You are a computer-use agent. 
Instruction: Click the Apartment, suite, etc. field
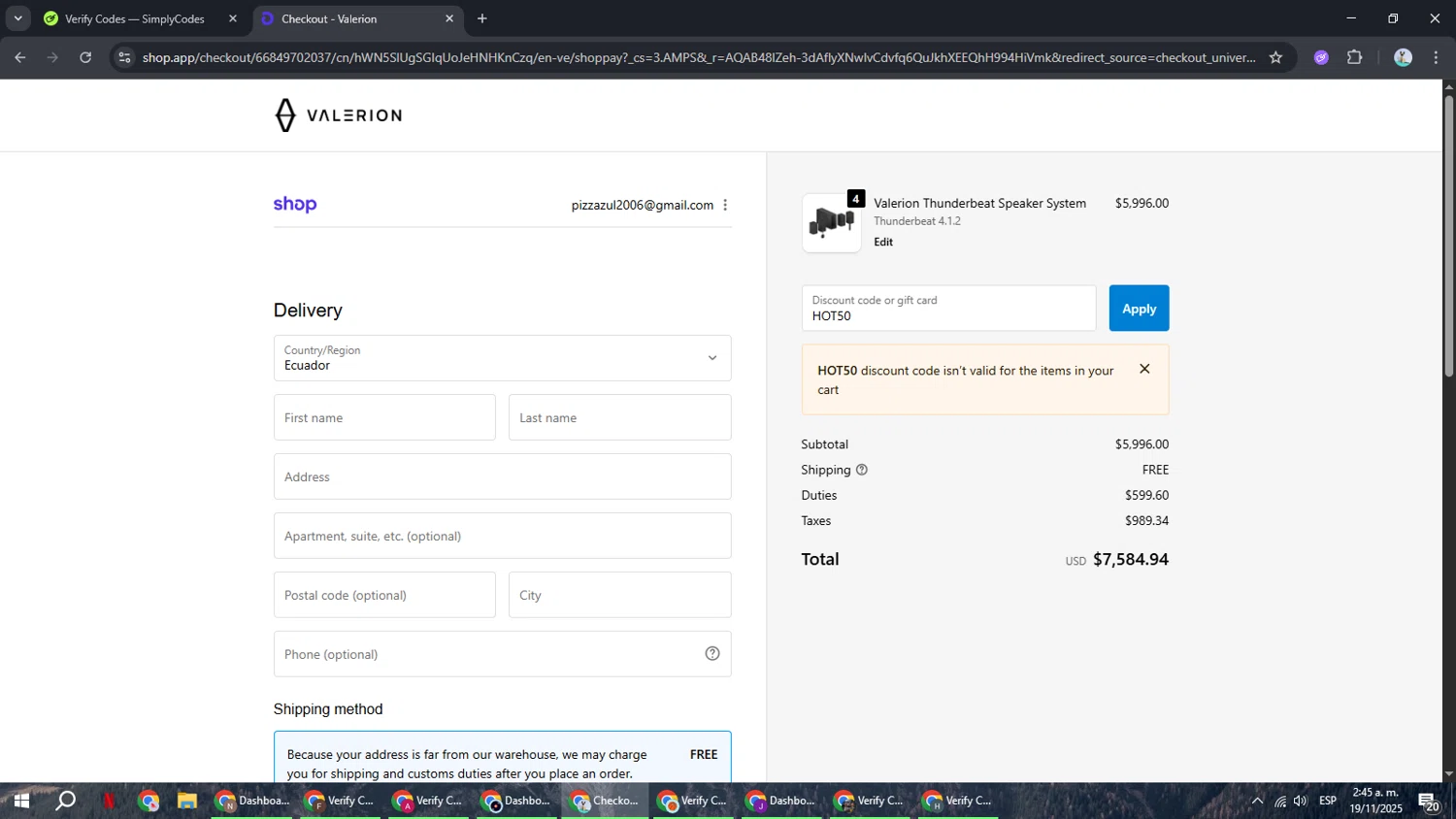[x=502, y=536]
